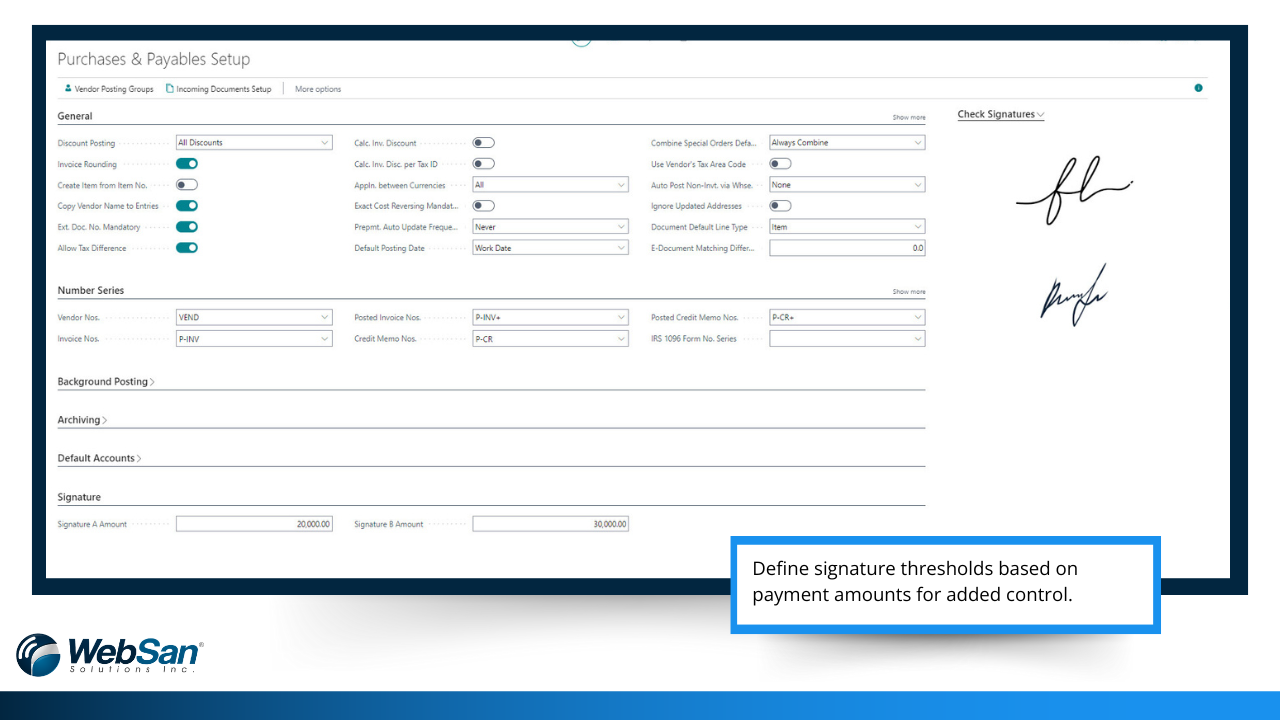The height and width of the screenshot is (720, 1280).
Task: Click Show more in General section
Action: pyautogui.click(x=909, y=118)
